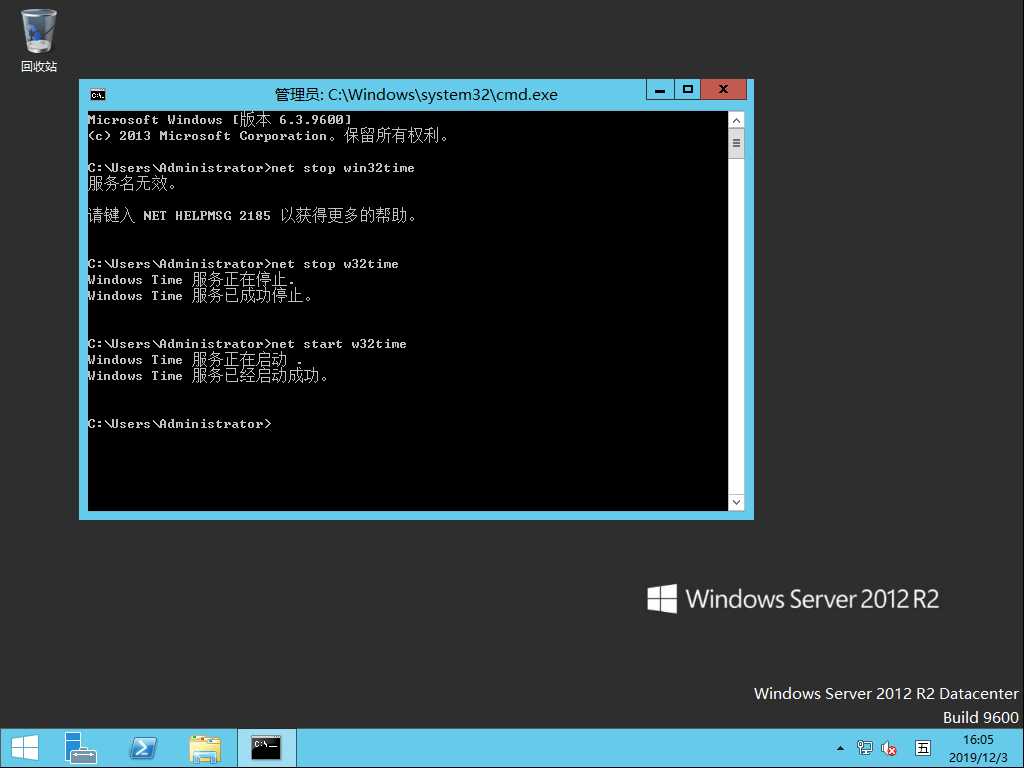Screen dimensions: 1024x768
Task: Click the line 'net stop win32time'
Action: click(343, 168)
